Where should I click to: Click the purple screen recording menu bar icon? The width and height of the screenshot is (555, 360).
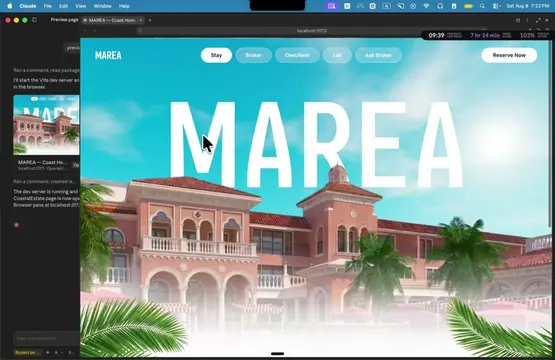coord(332,6)
